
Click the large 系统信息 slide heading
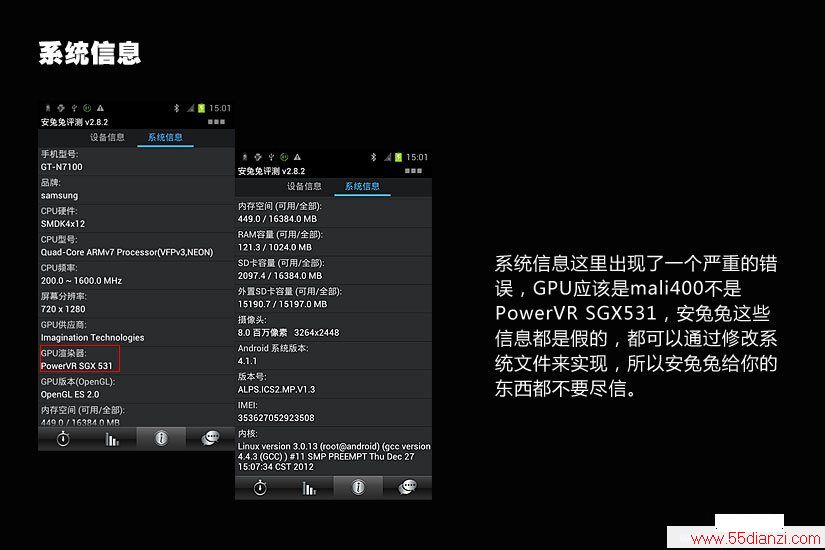[90, 53]
